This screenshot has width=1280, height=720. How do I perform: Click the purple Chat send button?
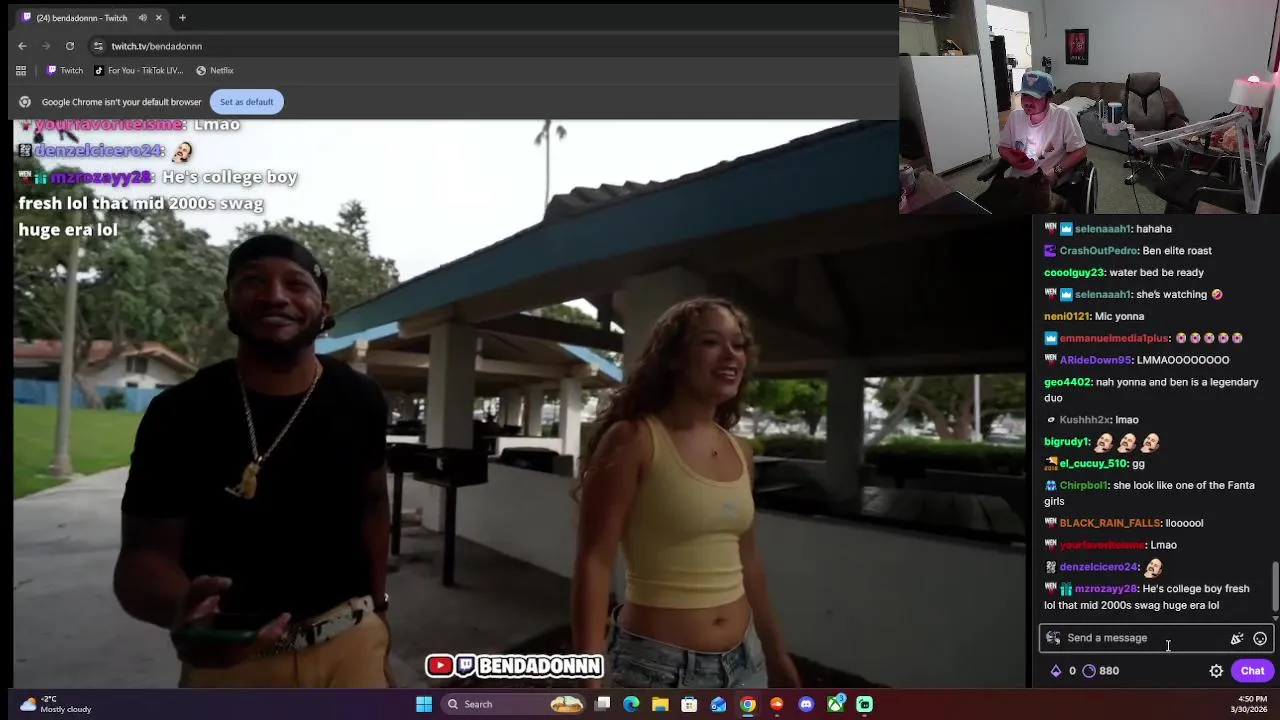click(x=1252, y=671)
